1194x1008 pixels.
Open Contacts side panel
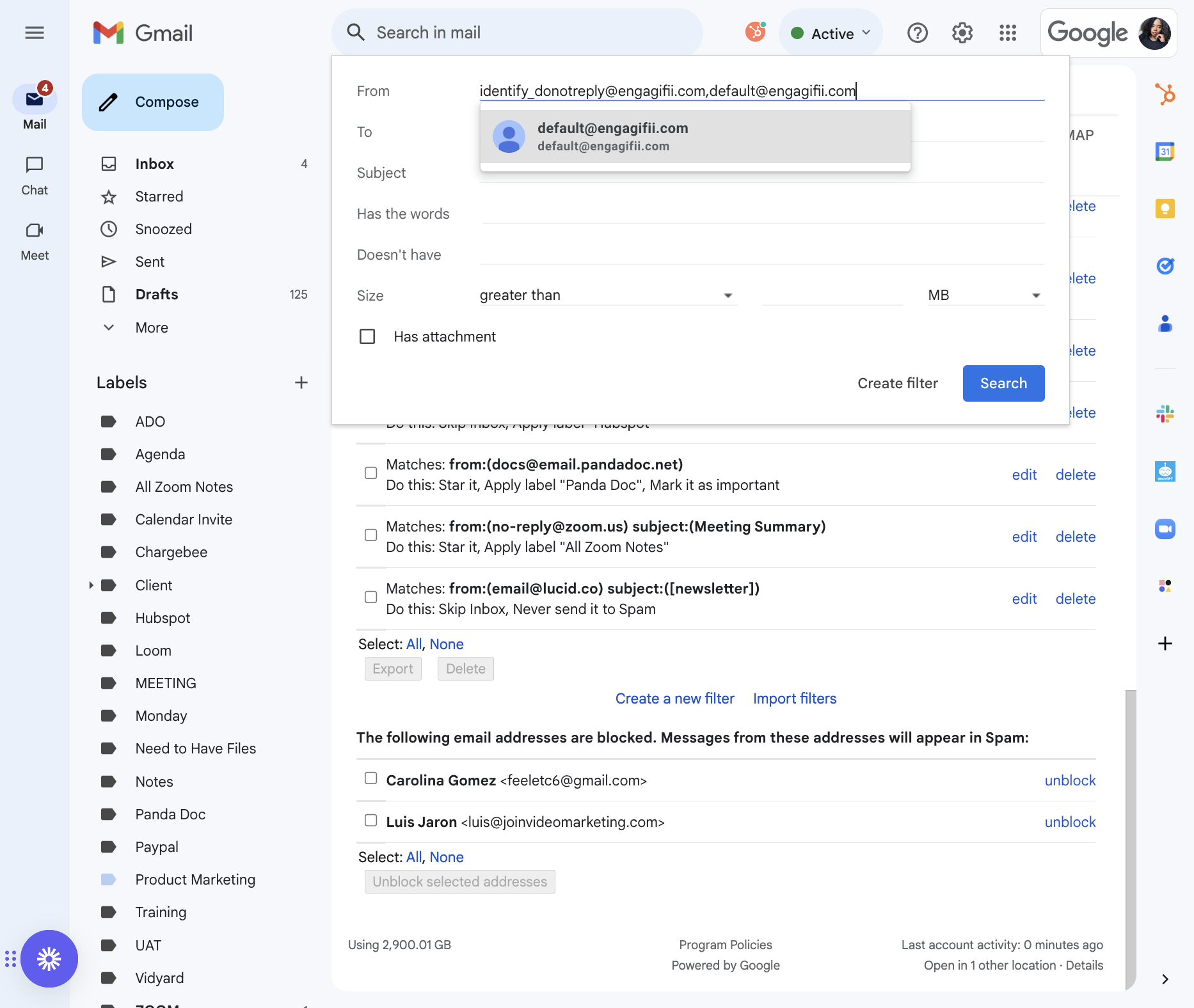click(x=1165, y=324)
